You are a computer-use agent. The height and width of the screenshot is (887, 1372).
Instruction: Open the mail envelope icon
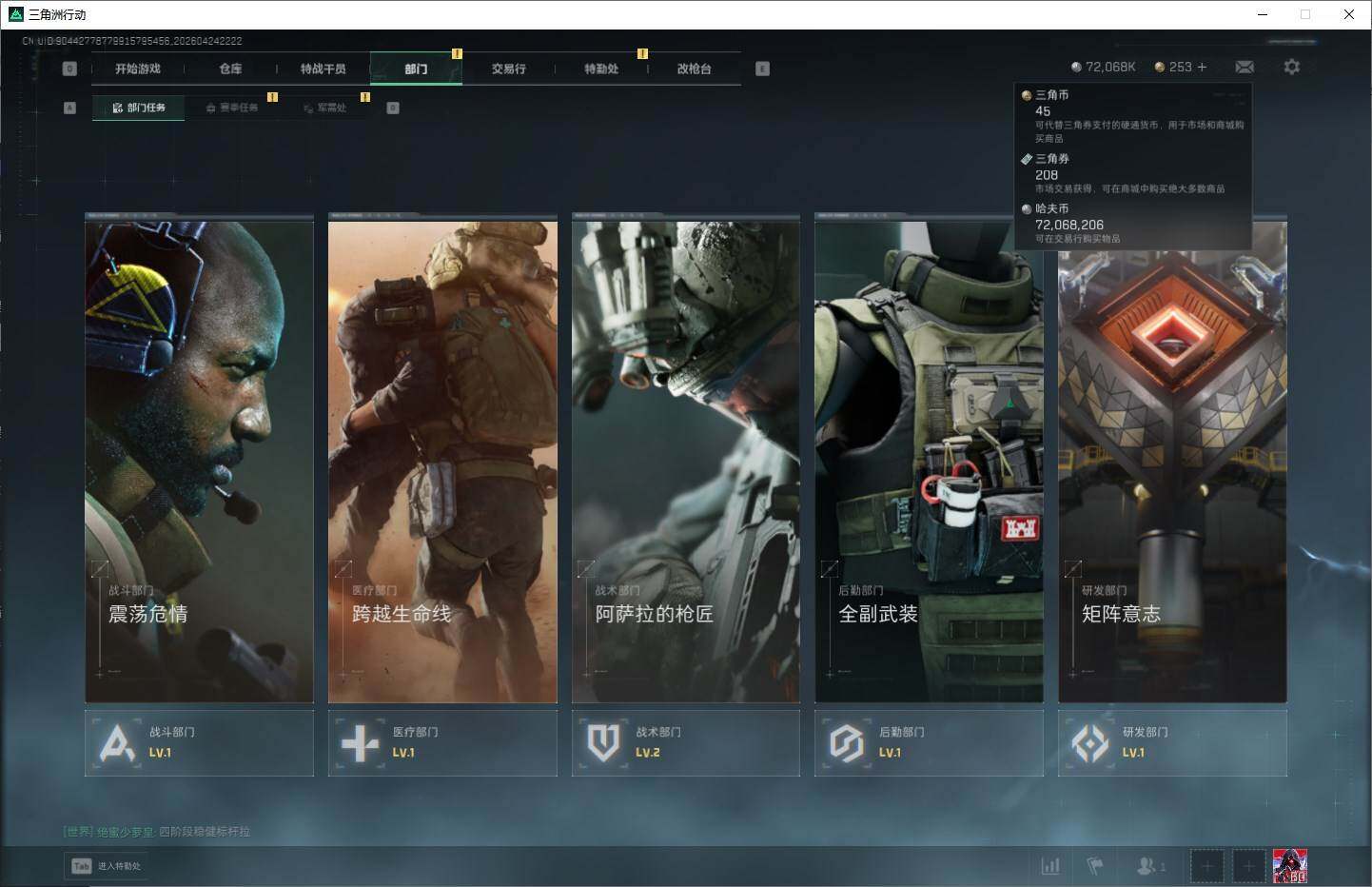1244,67
